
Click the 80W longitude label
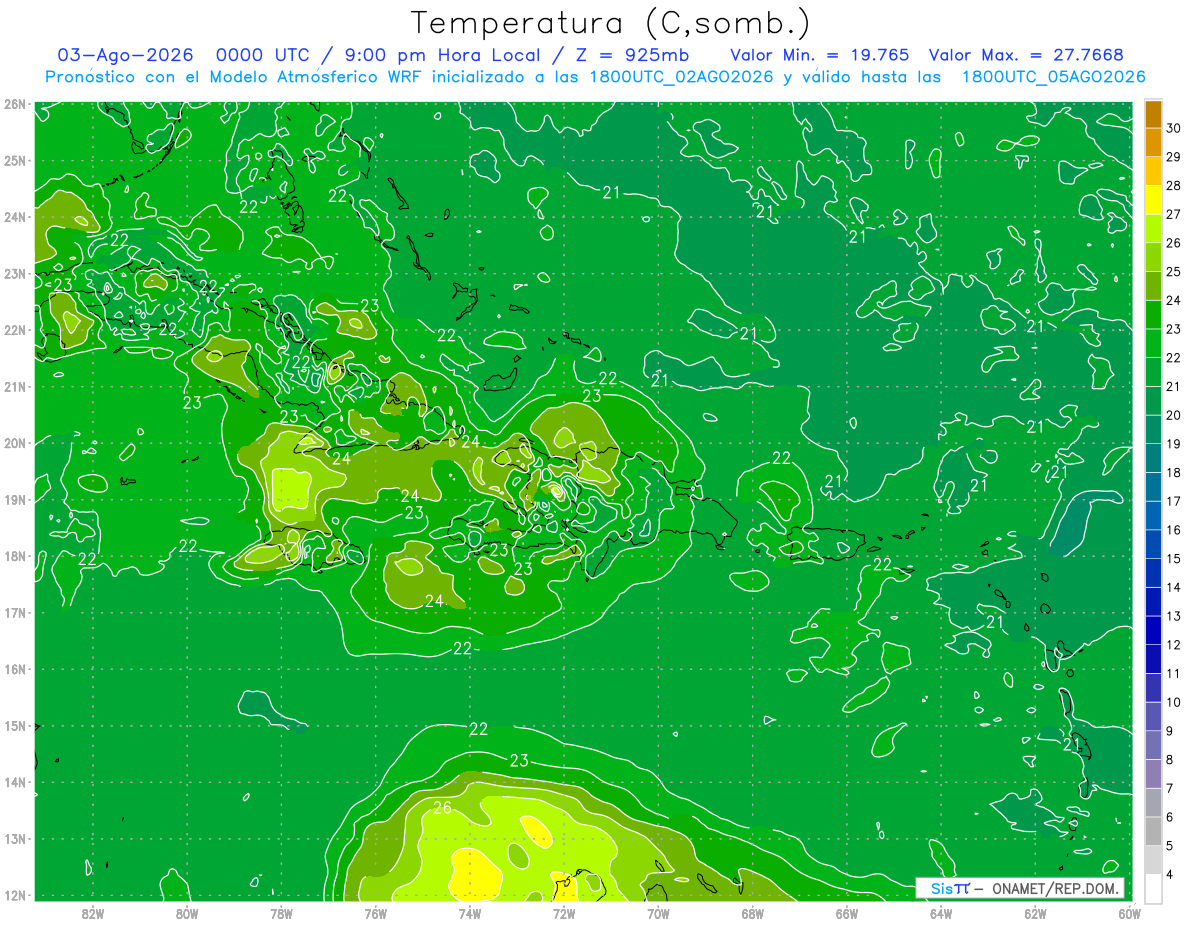click(x=187, y=913)
